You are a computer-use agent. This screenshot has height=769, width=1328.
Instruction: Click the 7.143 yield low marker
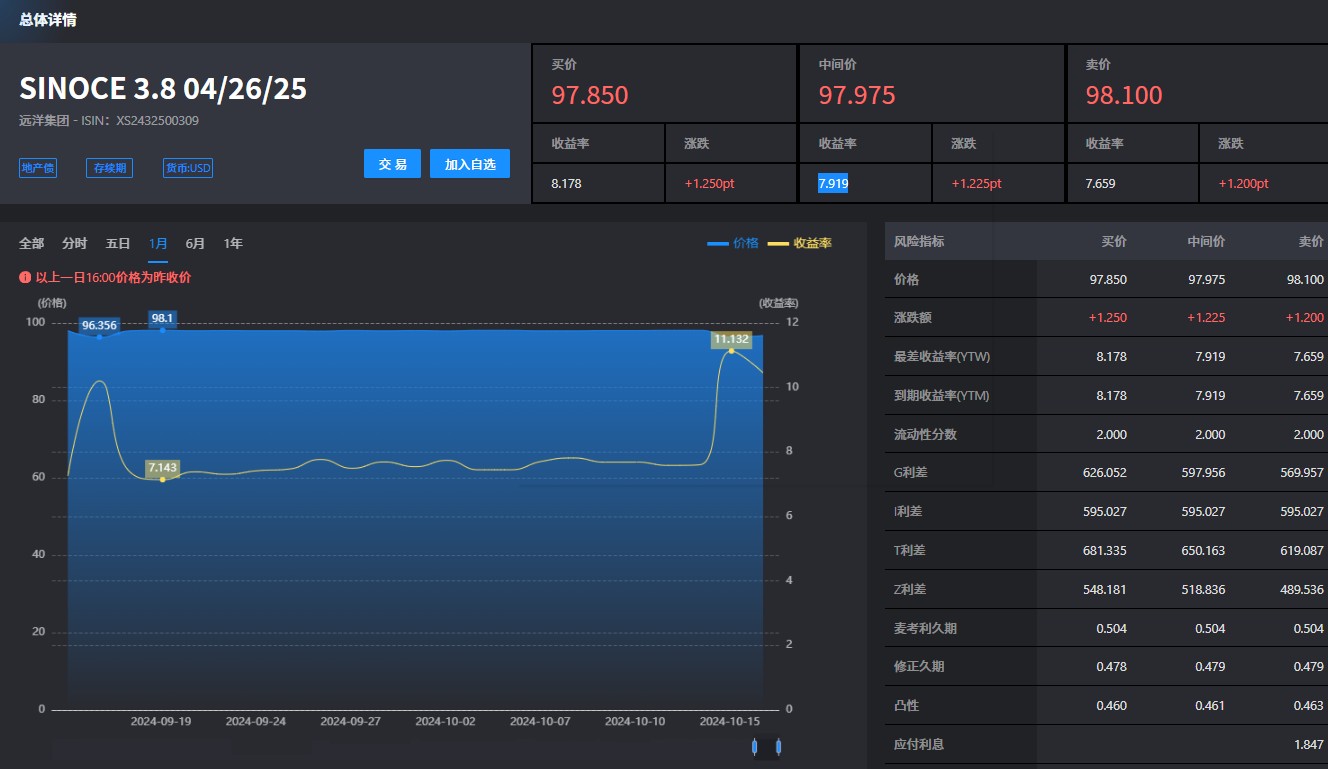(x=162, y=468)
